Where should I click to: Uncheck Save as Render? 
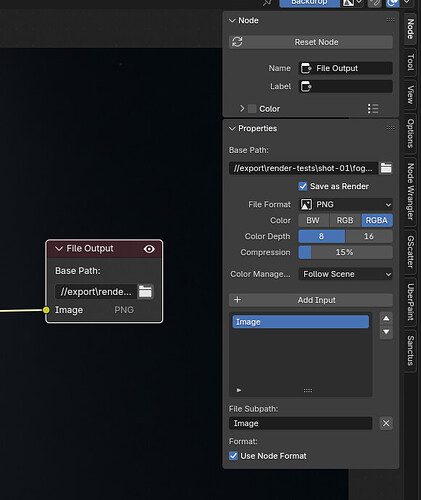tap(303, 186)
